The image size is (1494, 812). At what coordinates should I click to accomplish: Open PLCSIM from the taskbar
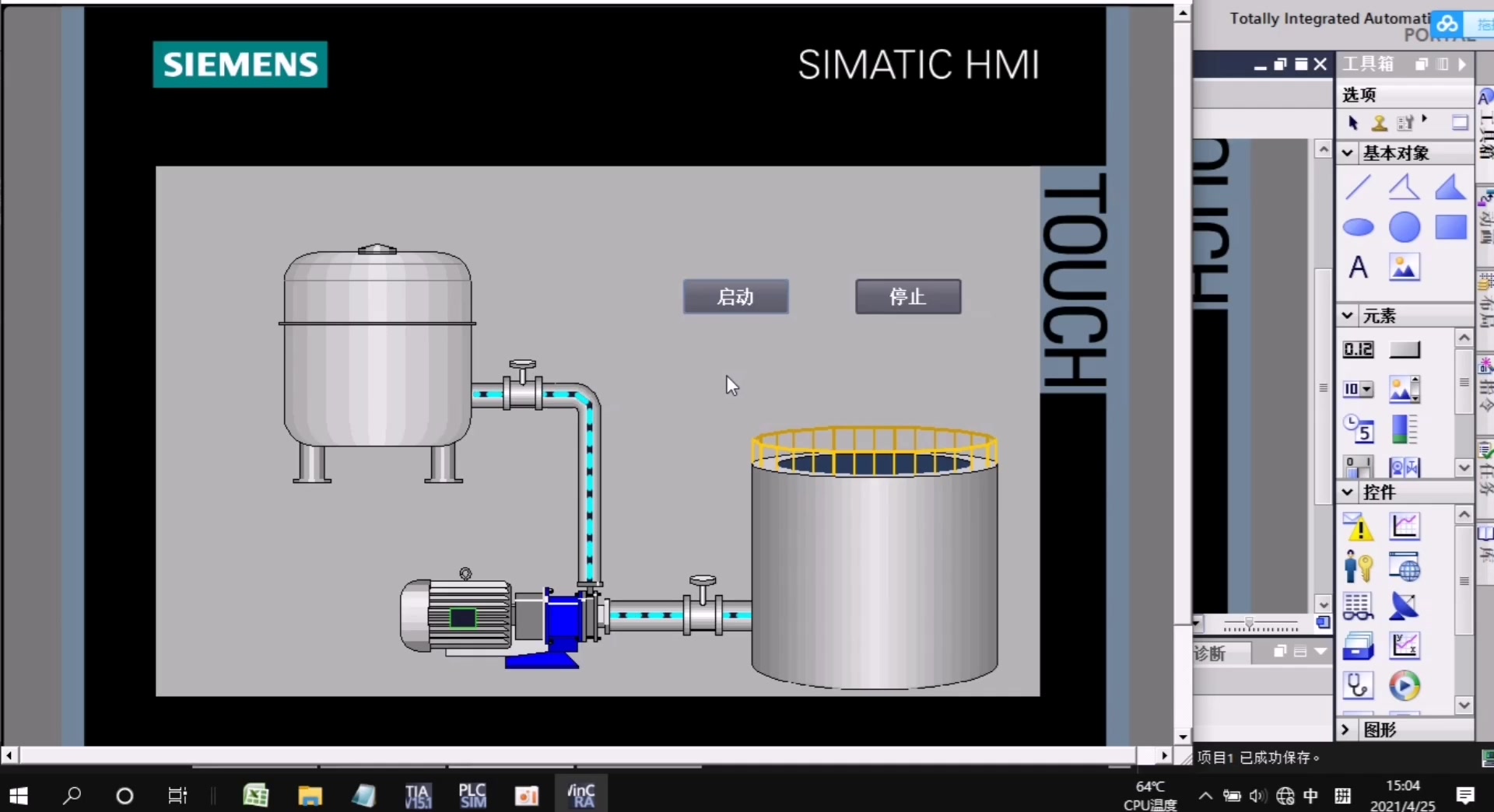(472, 795)
